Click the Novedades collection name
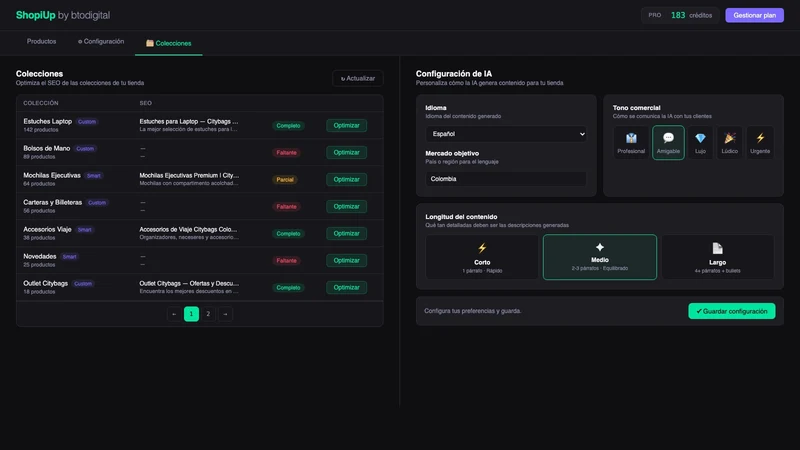This screenshot has width=800, height=450. pyautogui.click(x=40, y=257)
